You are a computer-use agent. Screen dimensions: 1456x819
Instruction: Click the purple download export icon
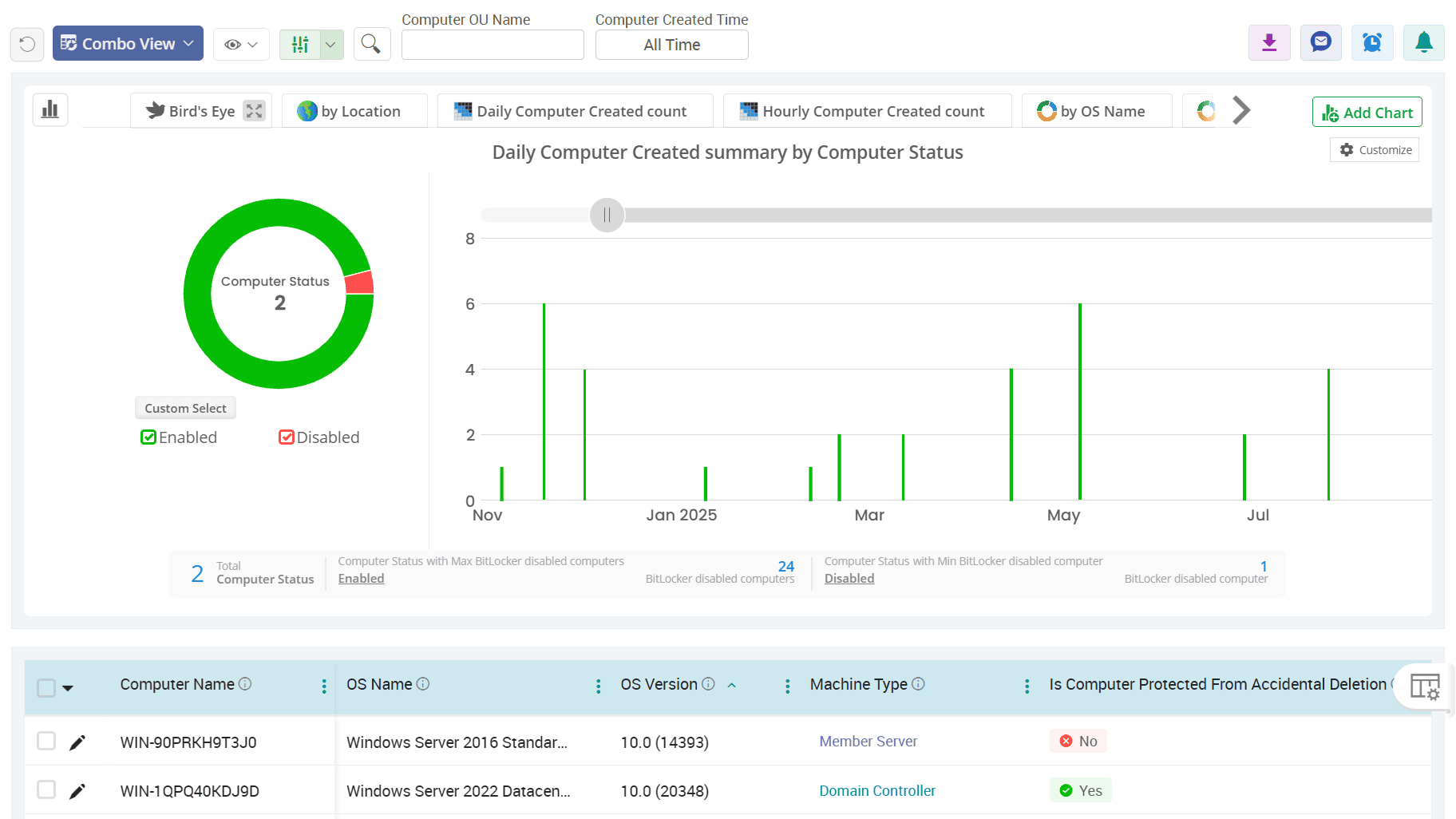point(1269,43)
